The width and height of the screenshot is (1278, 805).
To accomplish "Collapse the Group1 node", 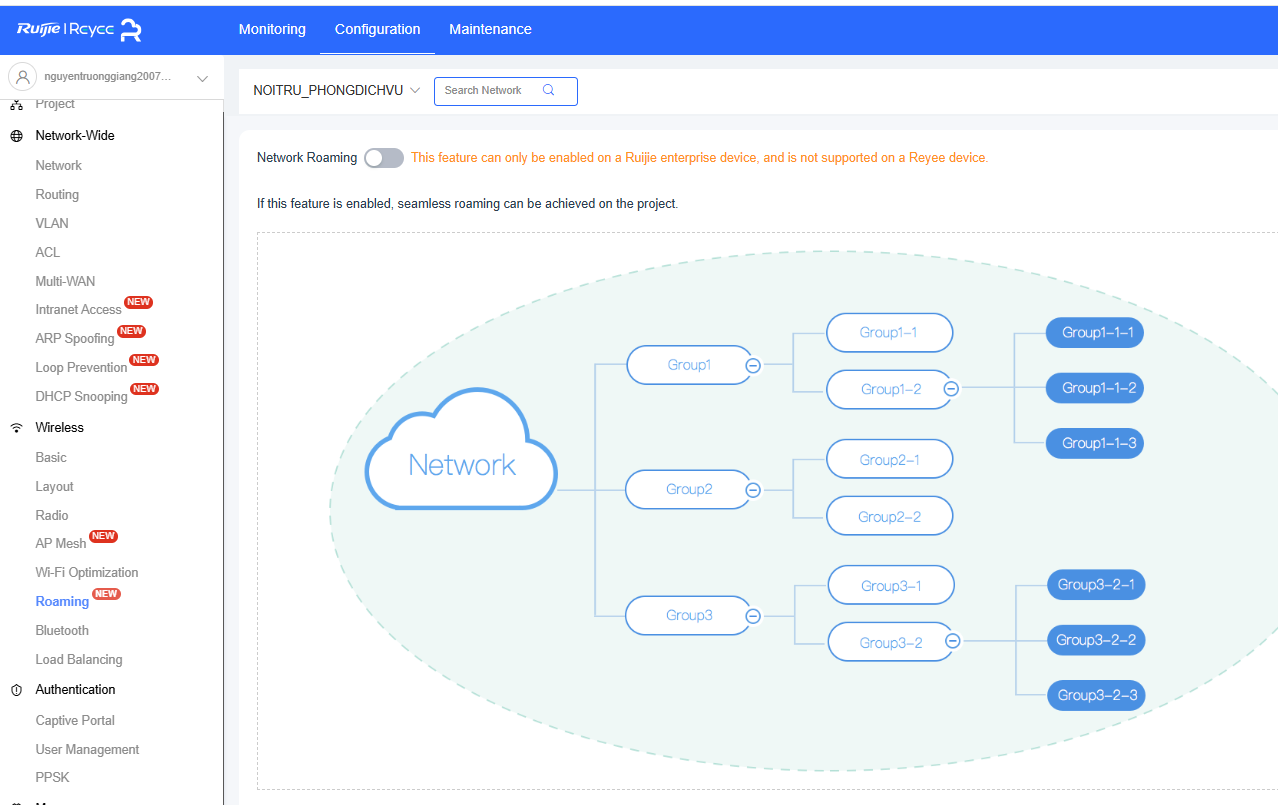I will pos(754,366).
